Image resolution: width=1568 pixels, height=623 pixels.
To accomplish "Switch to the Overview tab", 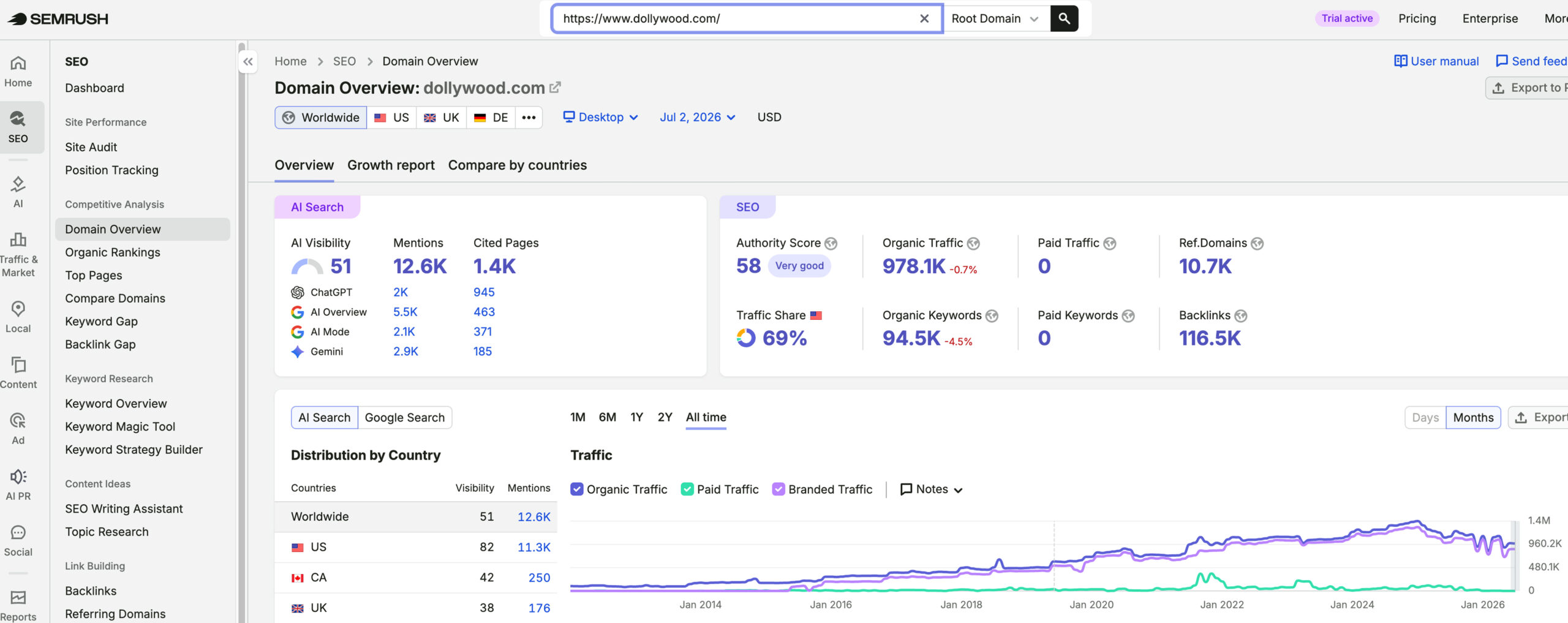I will 304,165.
